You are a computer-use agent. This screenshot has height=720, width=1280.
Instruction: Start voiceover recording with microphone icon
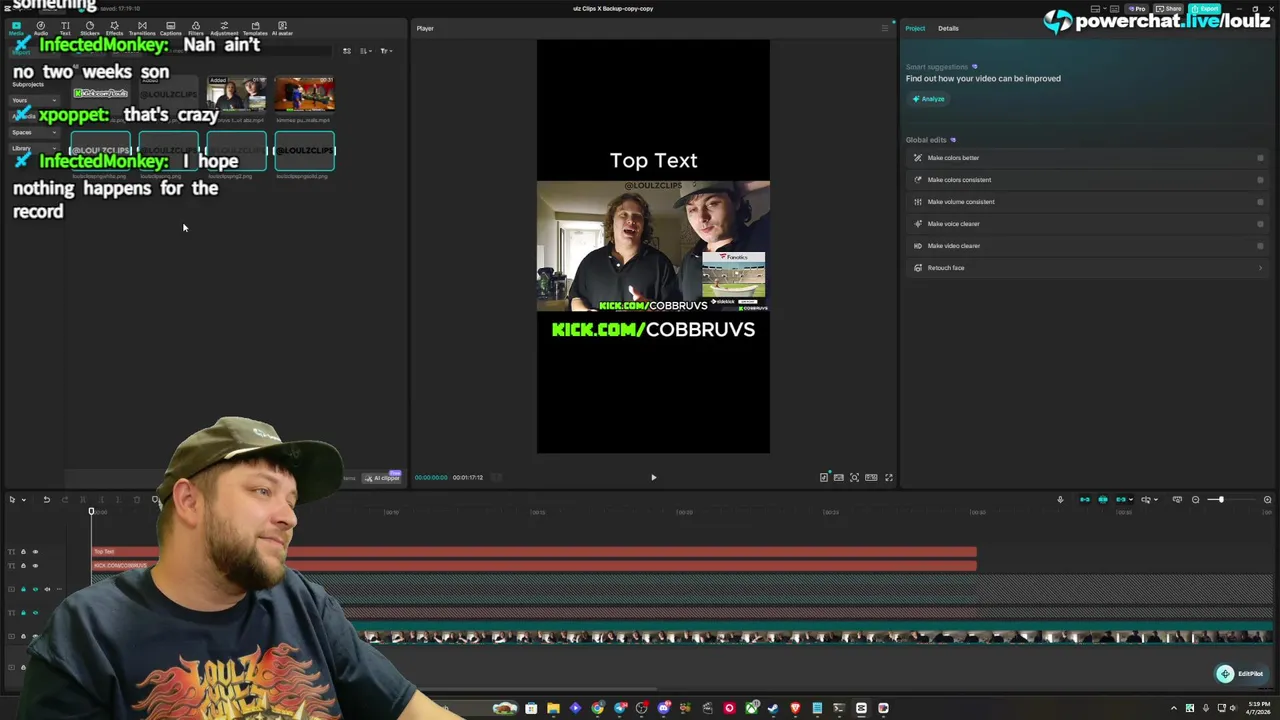coord(1060,499)
